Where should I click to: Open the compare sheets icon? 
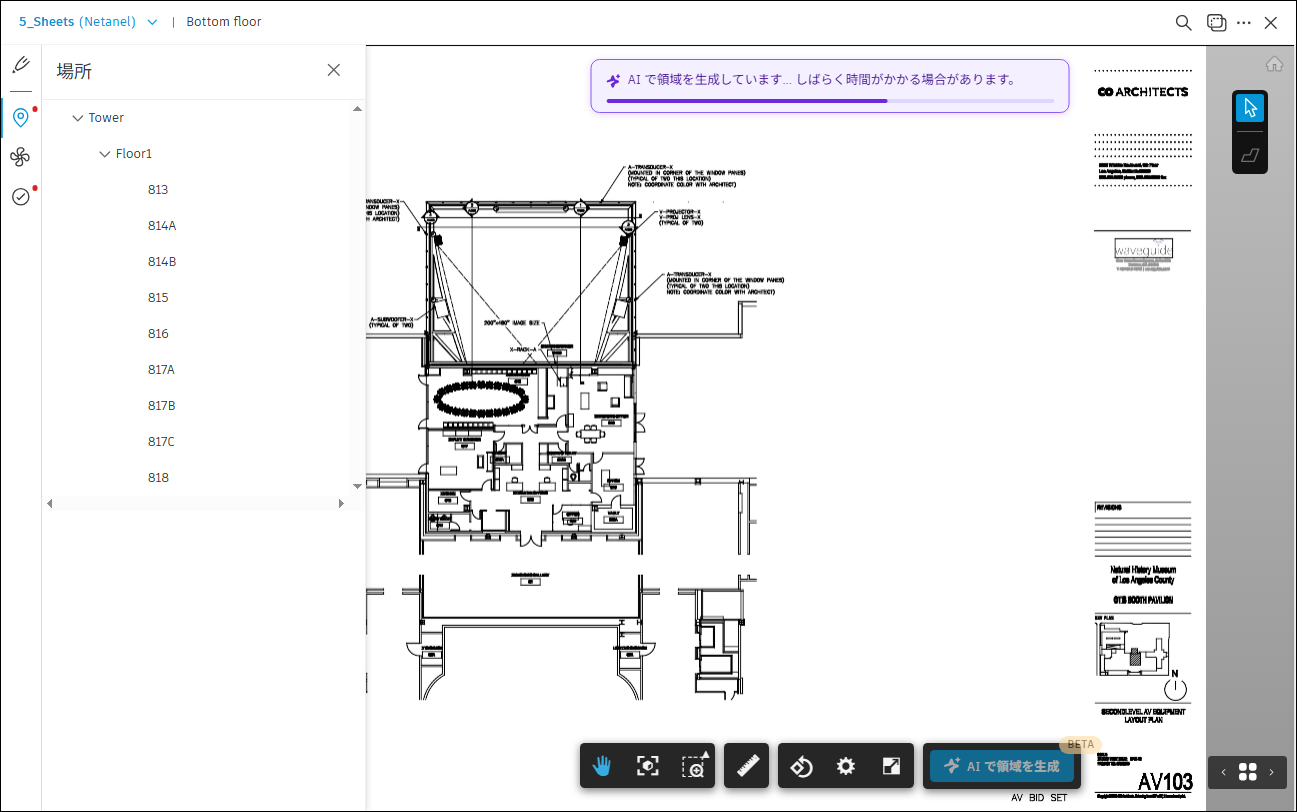point(1216,22)
